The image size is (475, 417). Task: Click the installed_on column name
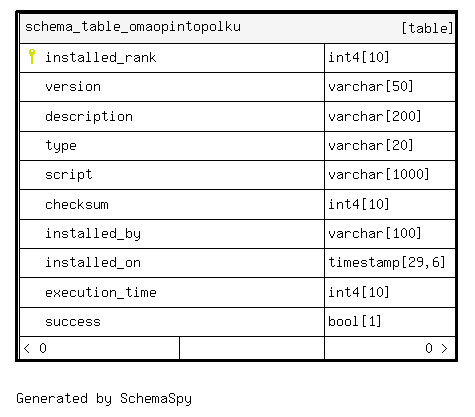point(93,263)
